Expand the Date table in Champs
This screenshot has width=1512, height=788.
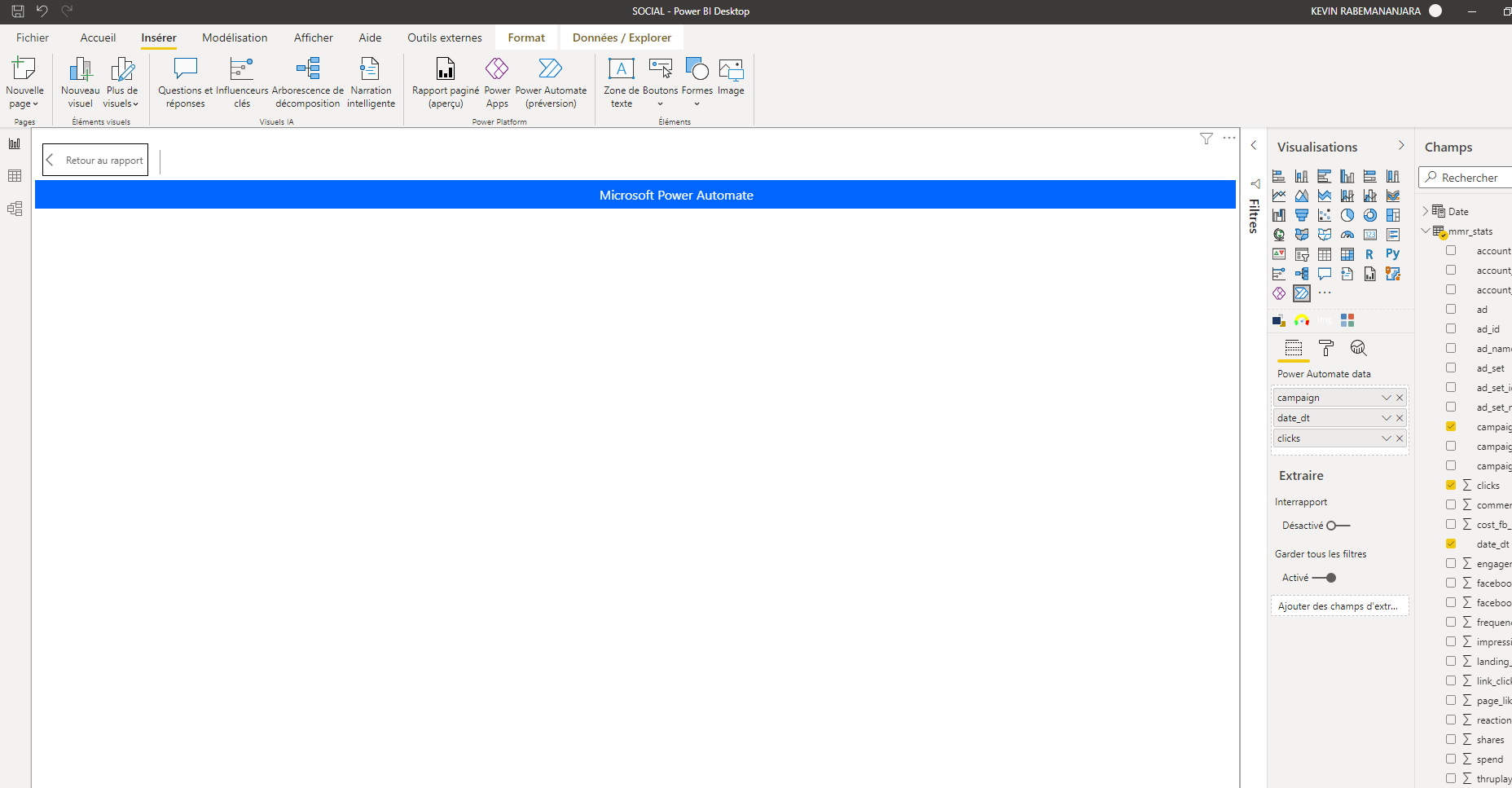pyautogui.click(x=1425, y=211)
